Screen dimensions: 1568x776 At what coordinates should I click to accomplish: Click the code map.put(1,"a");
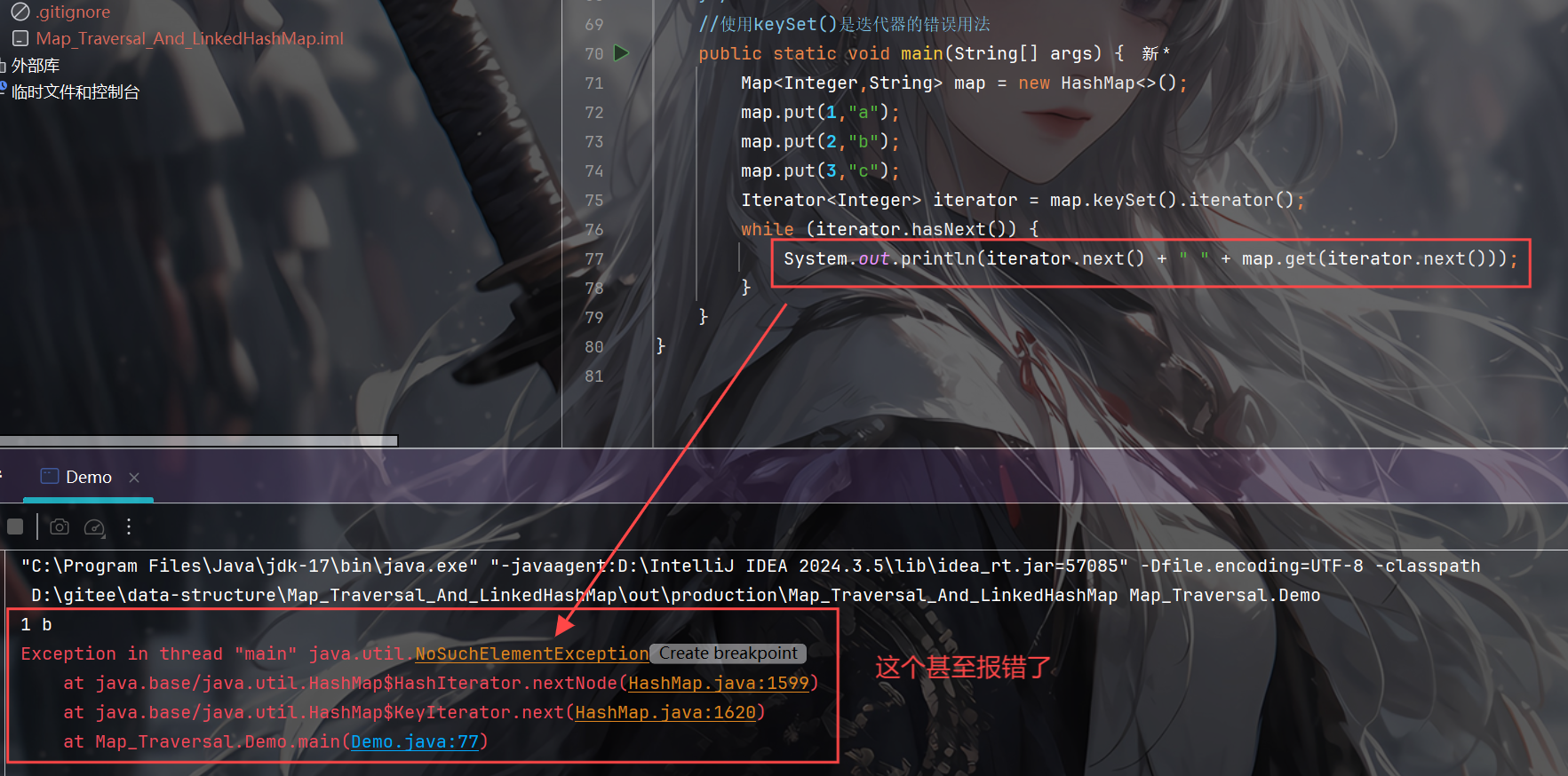pyautogui.click(x=820, y=112)
